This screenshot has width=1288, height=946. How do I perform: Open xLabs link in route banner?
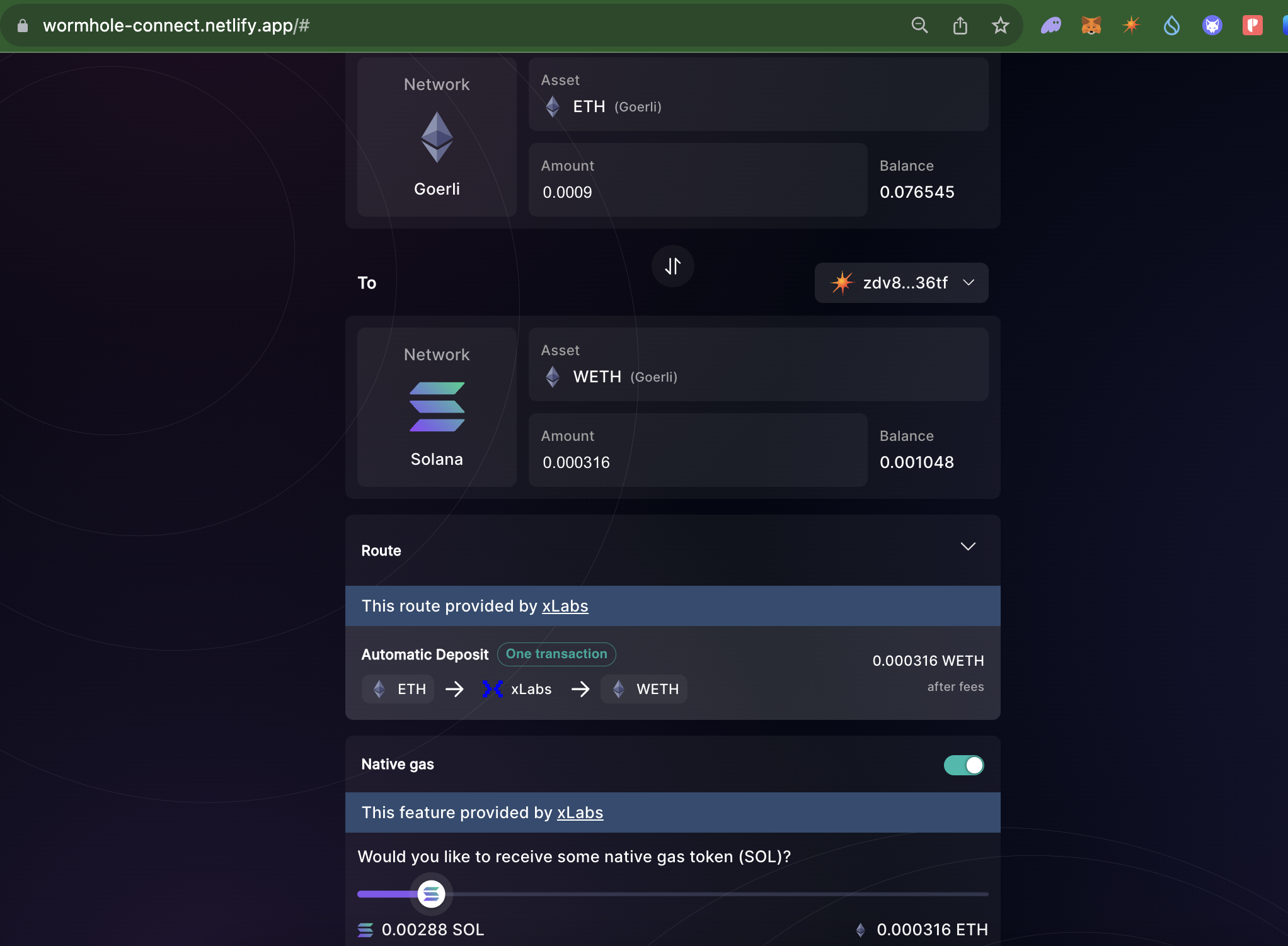coord(565,606)
